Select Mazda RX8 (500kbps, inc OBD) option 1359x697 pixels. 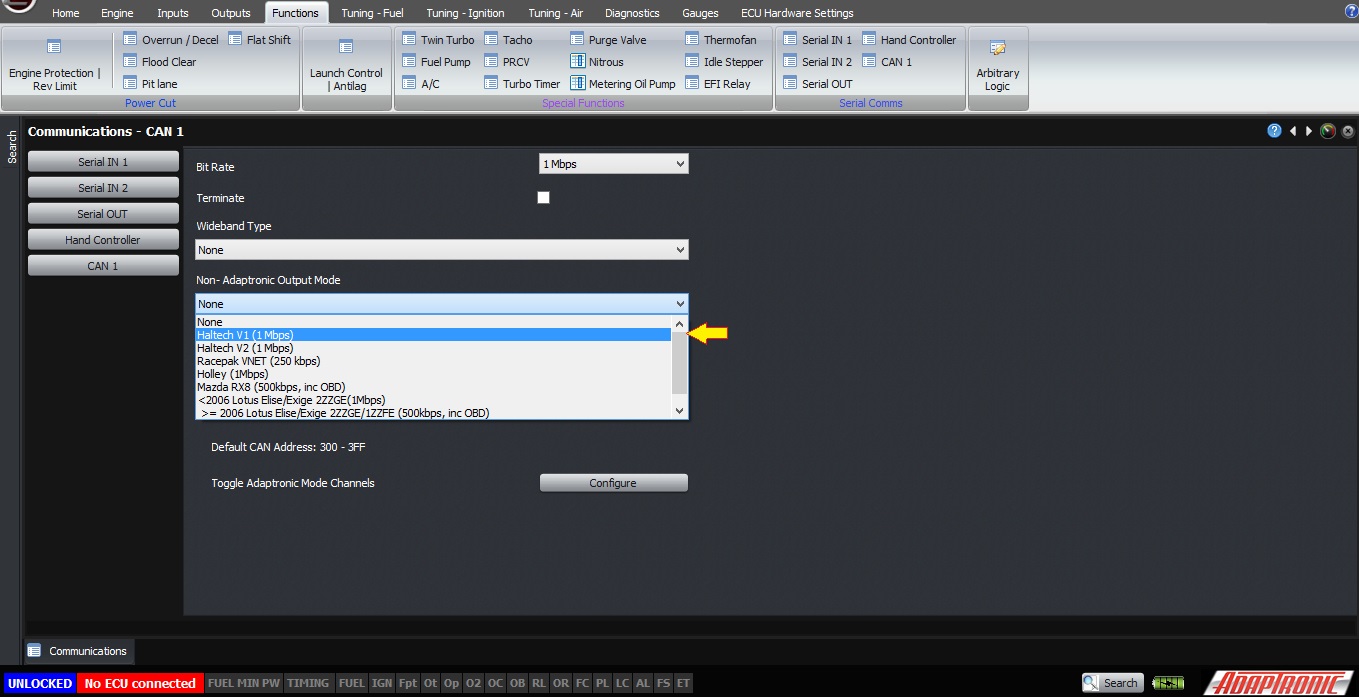pos(433,387)
